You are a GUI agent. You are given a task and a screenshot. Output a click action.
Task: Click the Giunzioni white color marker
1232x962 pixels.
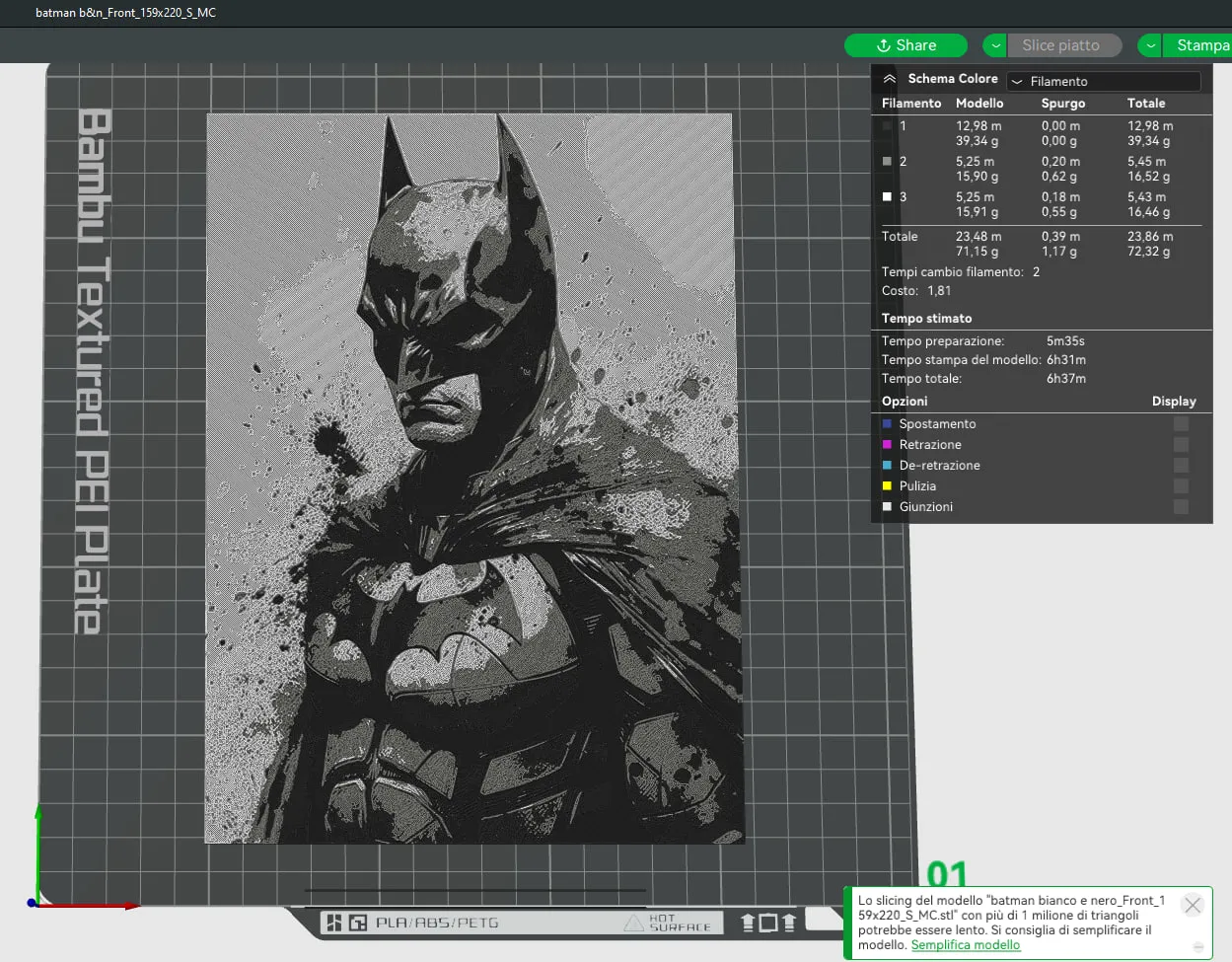pyautogui.click(x=887, y=506)
